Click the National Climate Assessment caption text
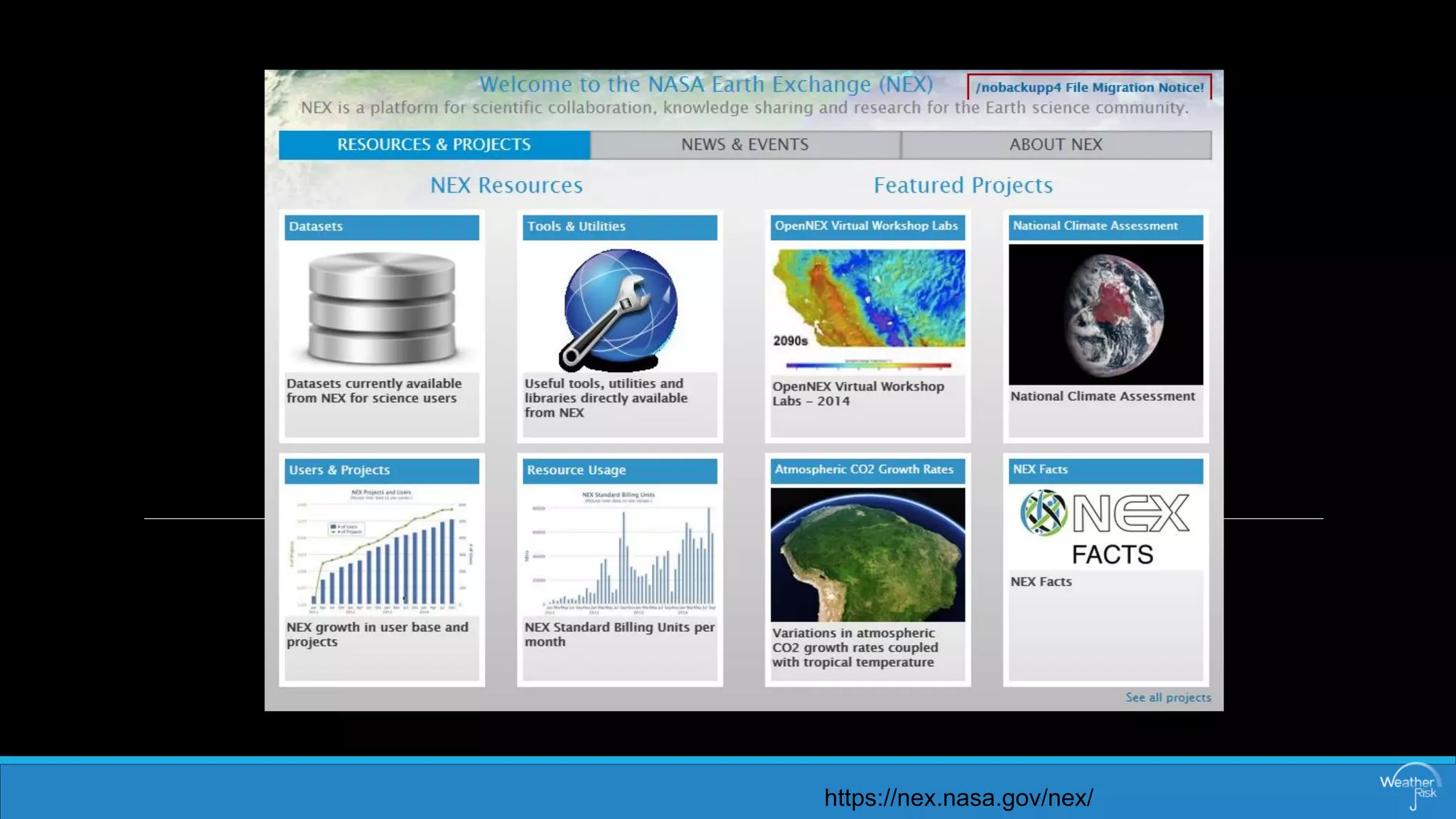The width and height of the screenshot is (1456, 819). (1103, 397)
